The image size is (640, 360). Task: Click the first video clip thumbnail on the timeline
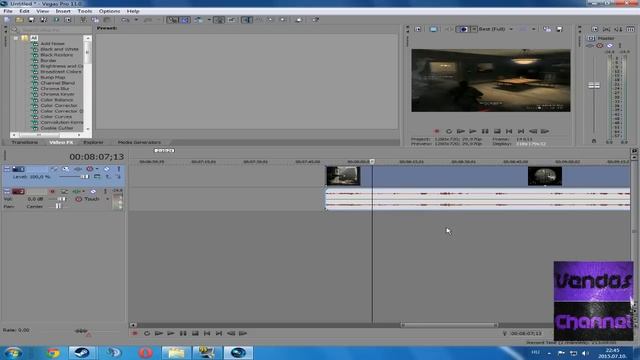343,176
